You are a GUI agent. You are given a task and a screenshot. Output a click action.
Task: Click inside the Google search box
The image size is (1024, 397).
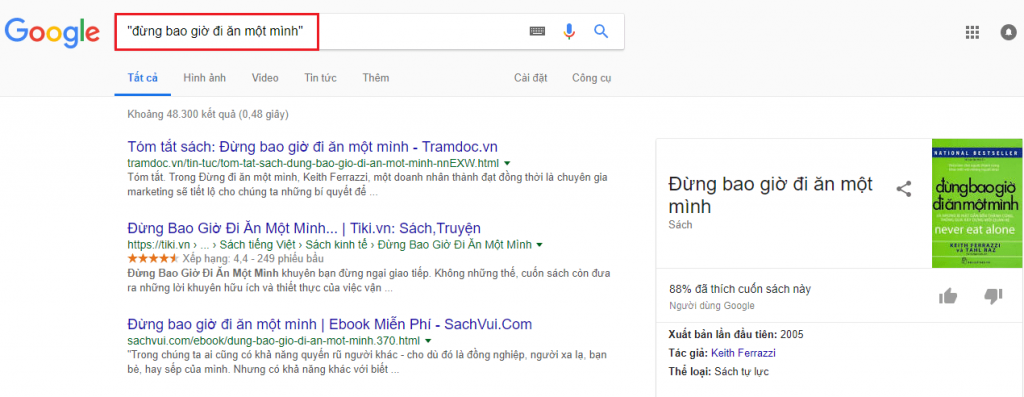[x=369, y=31]
